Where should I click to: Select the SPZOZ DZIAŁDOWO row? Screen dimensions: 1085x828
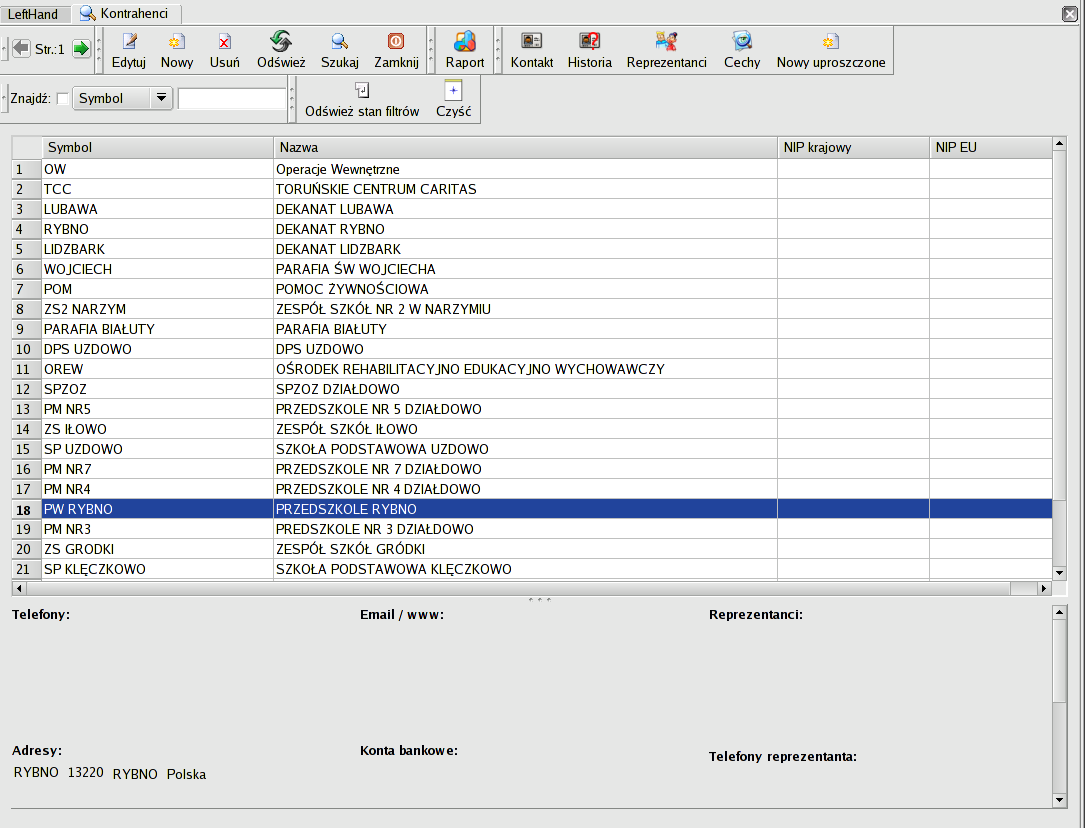pyautogui.click(x=533, y=390)
